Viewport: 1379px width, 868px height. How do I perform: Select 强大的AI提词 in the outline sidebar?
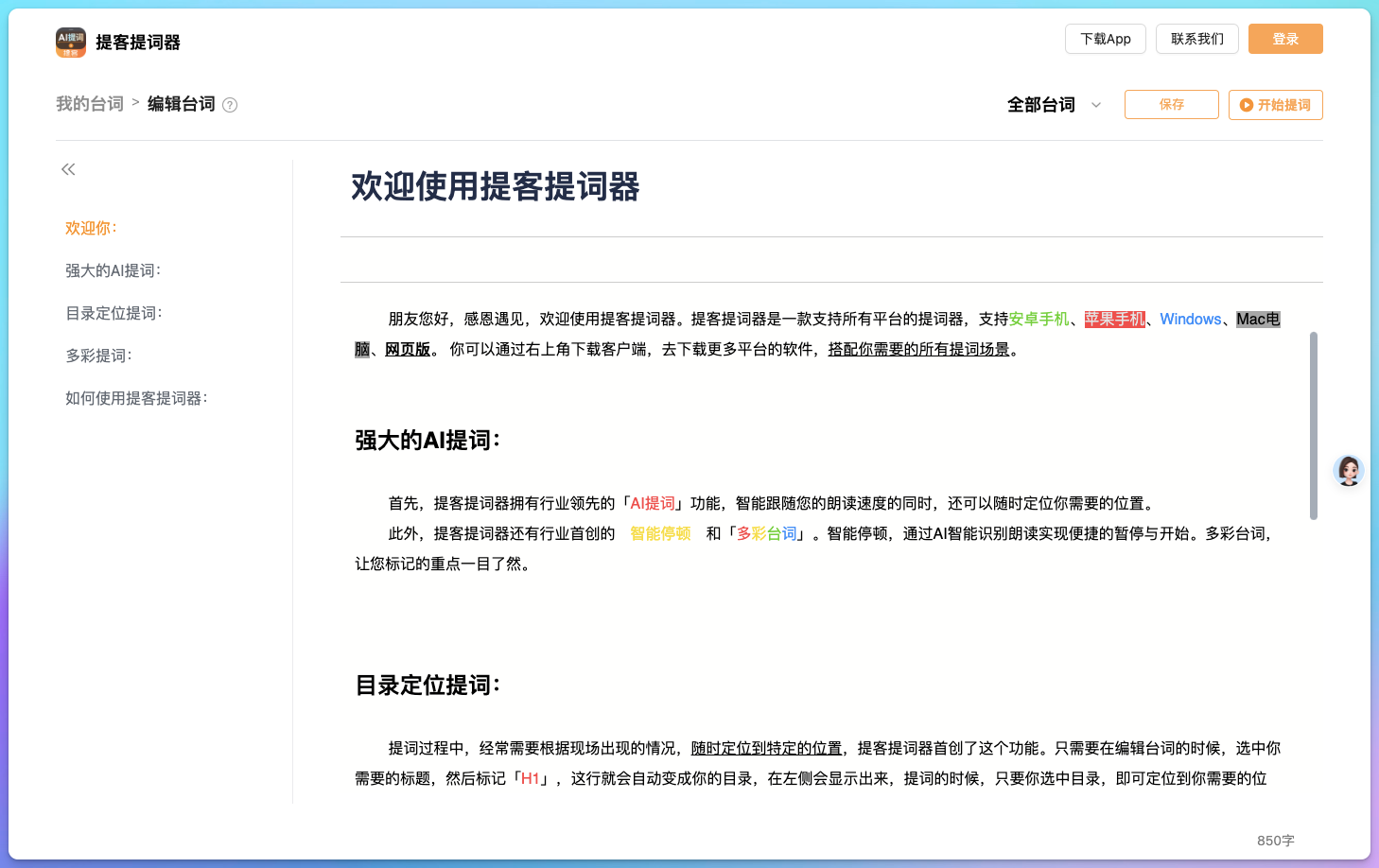click(x=112, y=270)
